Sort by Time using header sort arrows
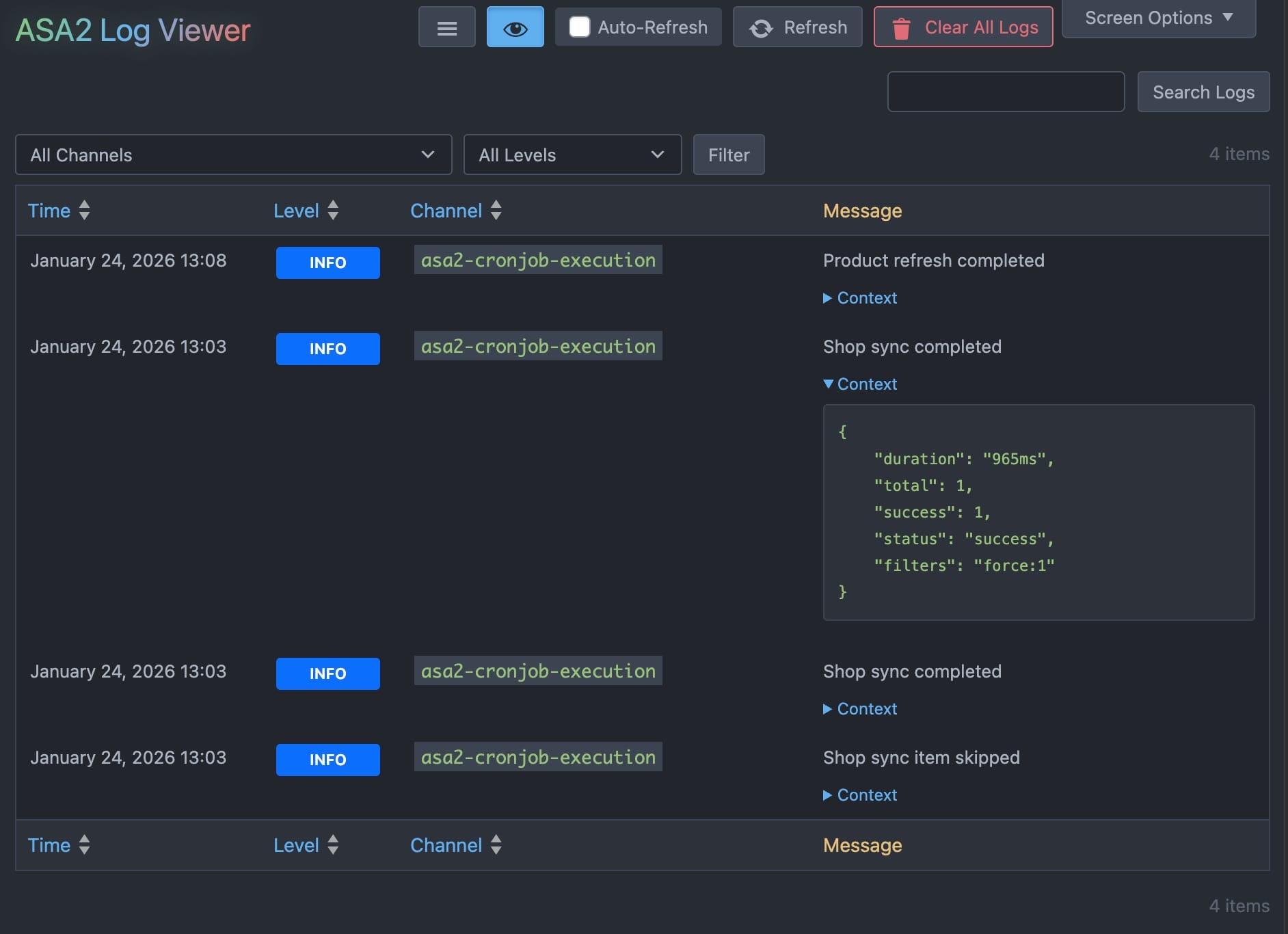This screenshot has width=1288, height=934. coord(84,211)
